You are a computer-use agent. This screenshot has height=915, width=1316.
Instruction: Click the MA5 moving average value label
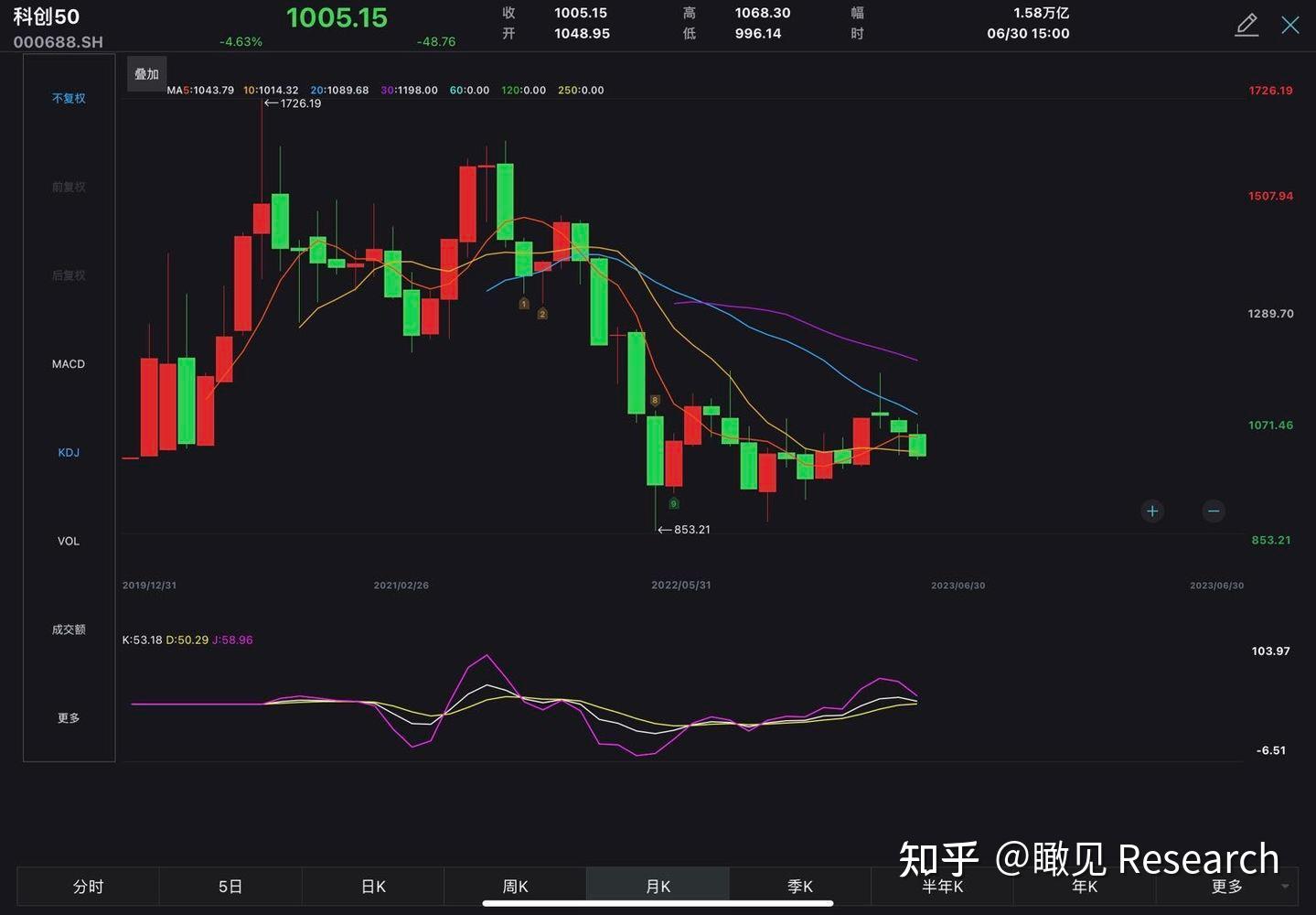point(201,90)
